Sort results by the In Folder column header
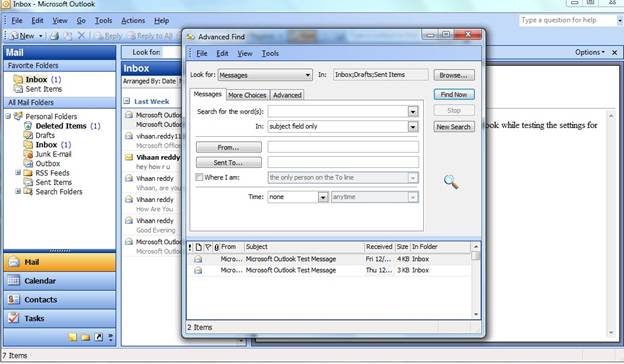Screen dimensions: 624x364 coord(440,247)
